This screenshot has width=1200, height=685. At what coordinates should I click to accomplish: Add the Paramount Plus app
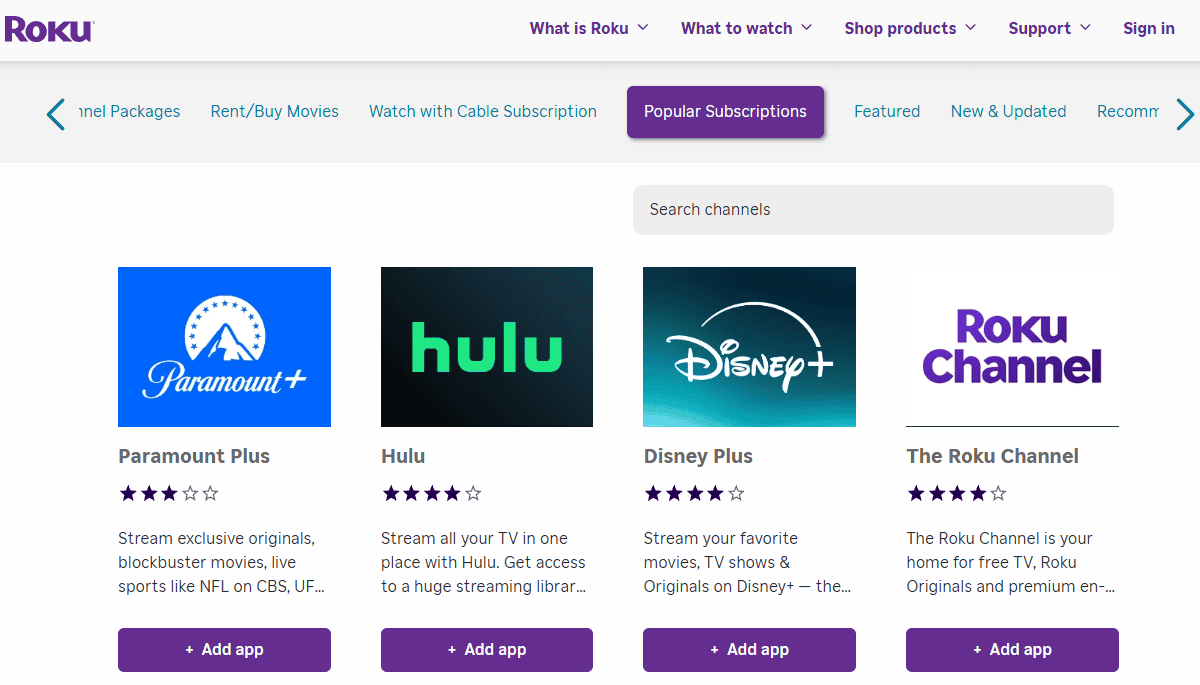coord(224,650)
